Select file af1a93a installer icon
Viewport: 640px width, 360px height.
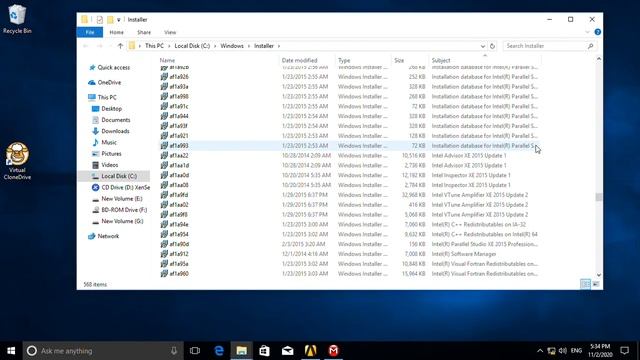(x=164, y=87)
